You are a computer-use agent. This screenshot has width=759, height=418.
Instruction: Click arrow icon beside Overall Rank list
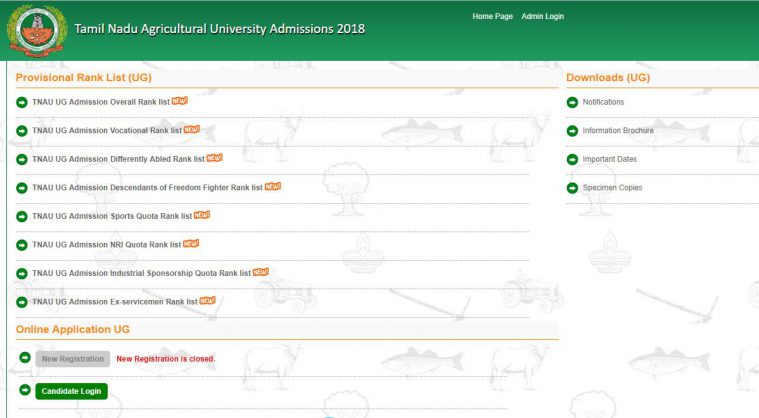(x=22, y=102)
